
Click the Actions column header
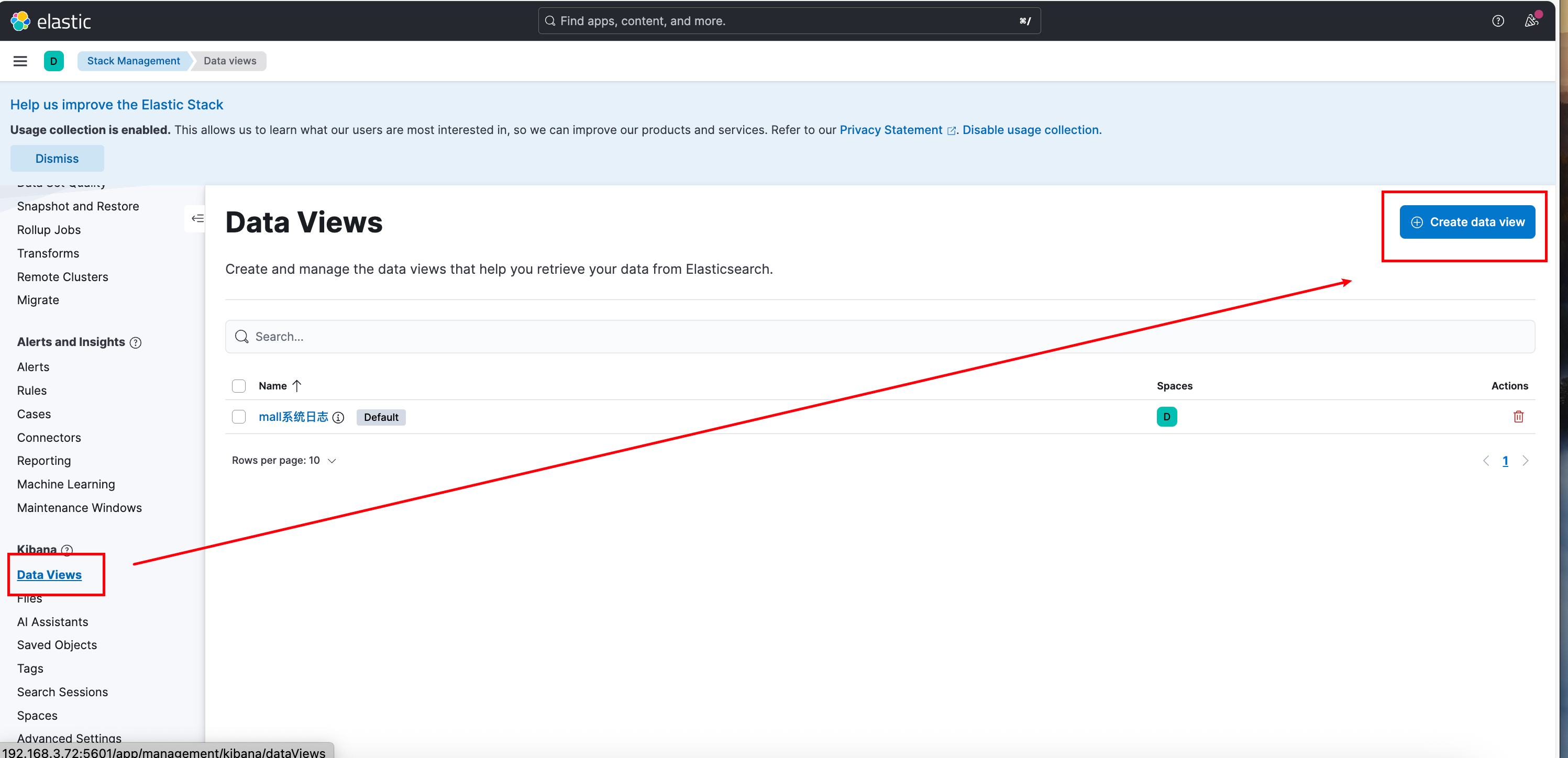click(x=1509, y=386)
